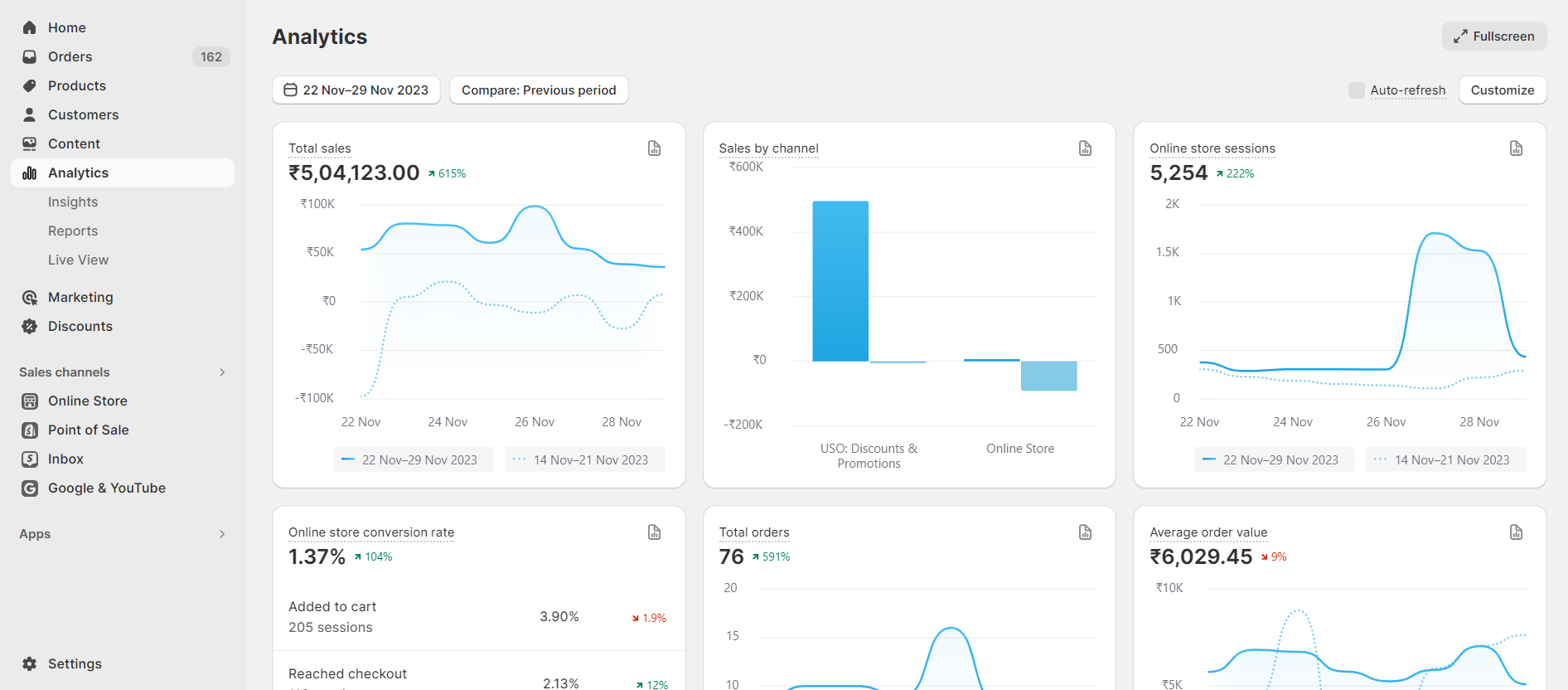
Task: Expand the Sales channels section chevron
Action: coord(222,372)
